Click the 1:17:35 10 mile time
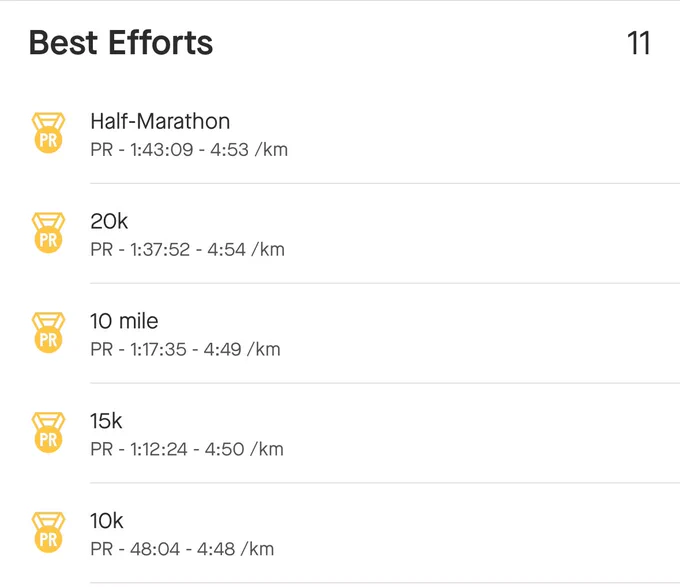680x587 pixels. coord(158,349)
